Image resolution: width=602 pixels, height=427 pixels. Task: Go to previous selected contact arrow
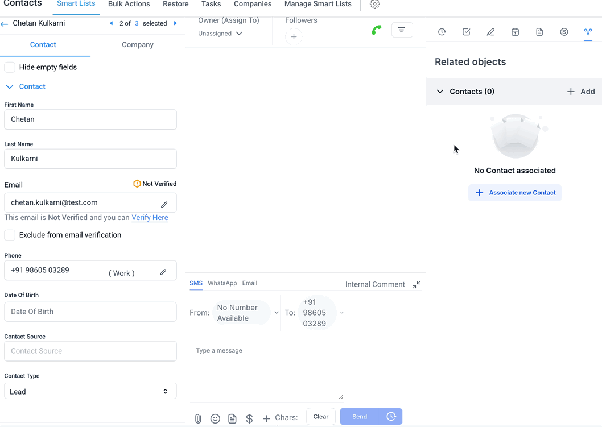[111, 23]
